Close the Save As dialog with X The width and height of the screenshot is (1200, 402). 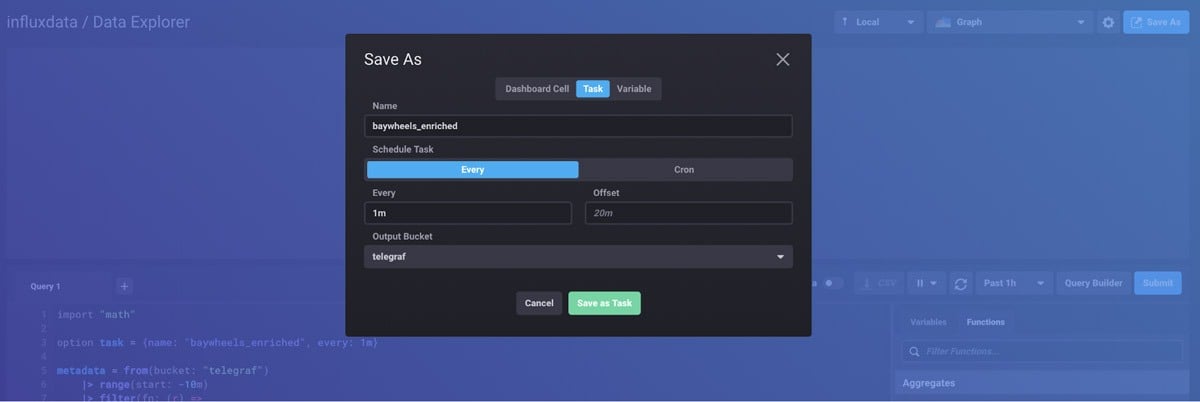[x=782, y=60]
